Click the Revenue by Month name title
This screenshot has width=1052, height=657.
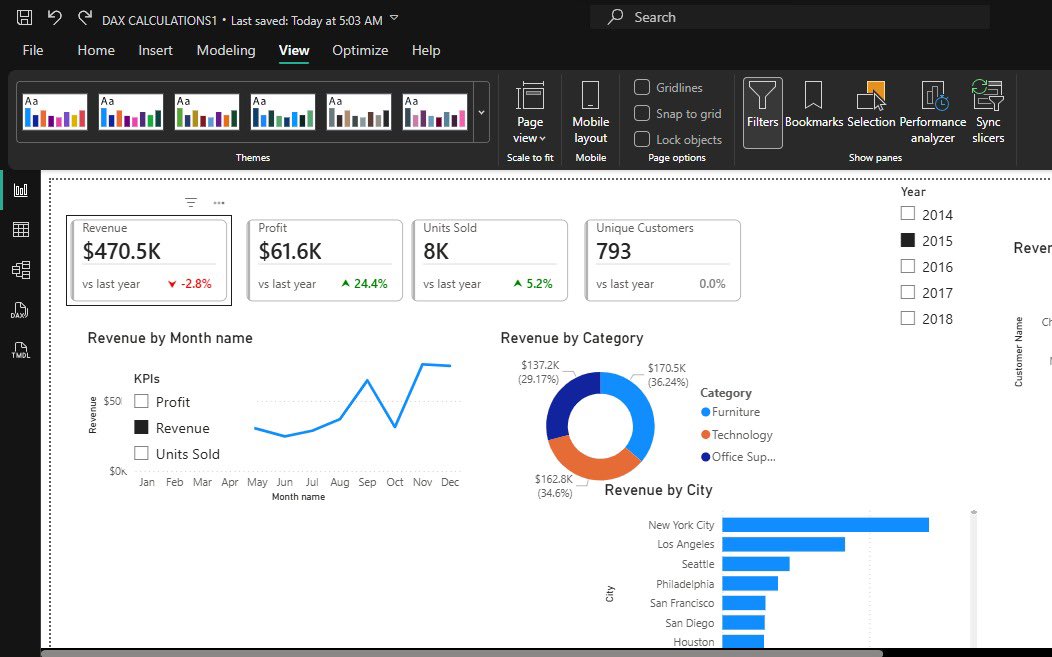click(170, 338)
